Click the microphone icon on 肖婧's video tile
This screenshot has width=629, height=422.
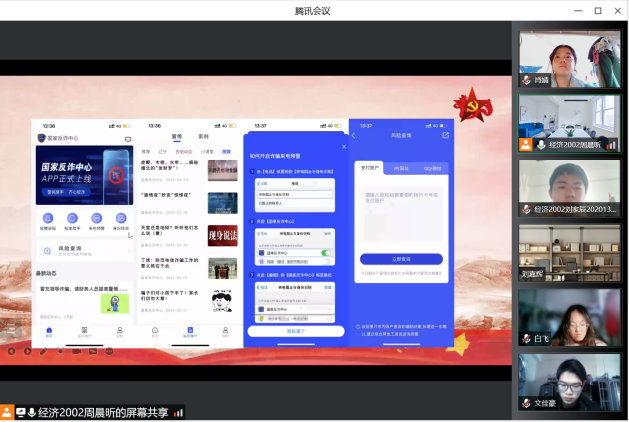coord(526,80)
